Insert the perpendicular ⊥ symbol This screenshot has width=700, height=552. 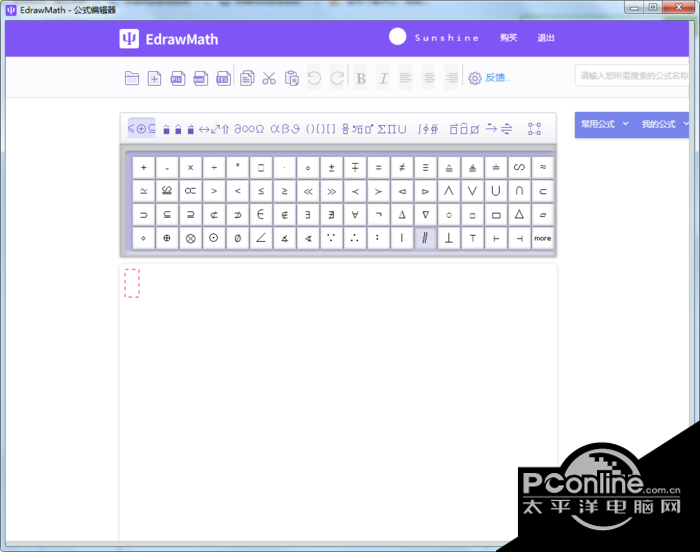click(449, 238)
